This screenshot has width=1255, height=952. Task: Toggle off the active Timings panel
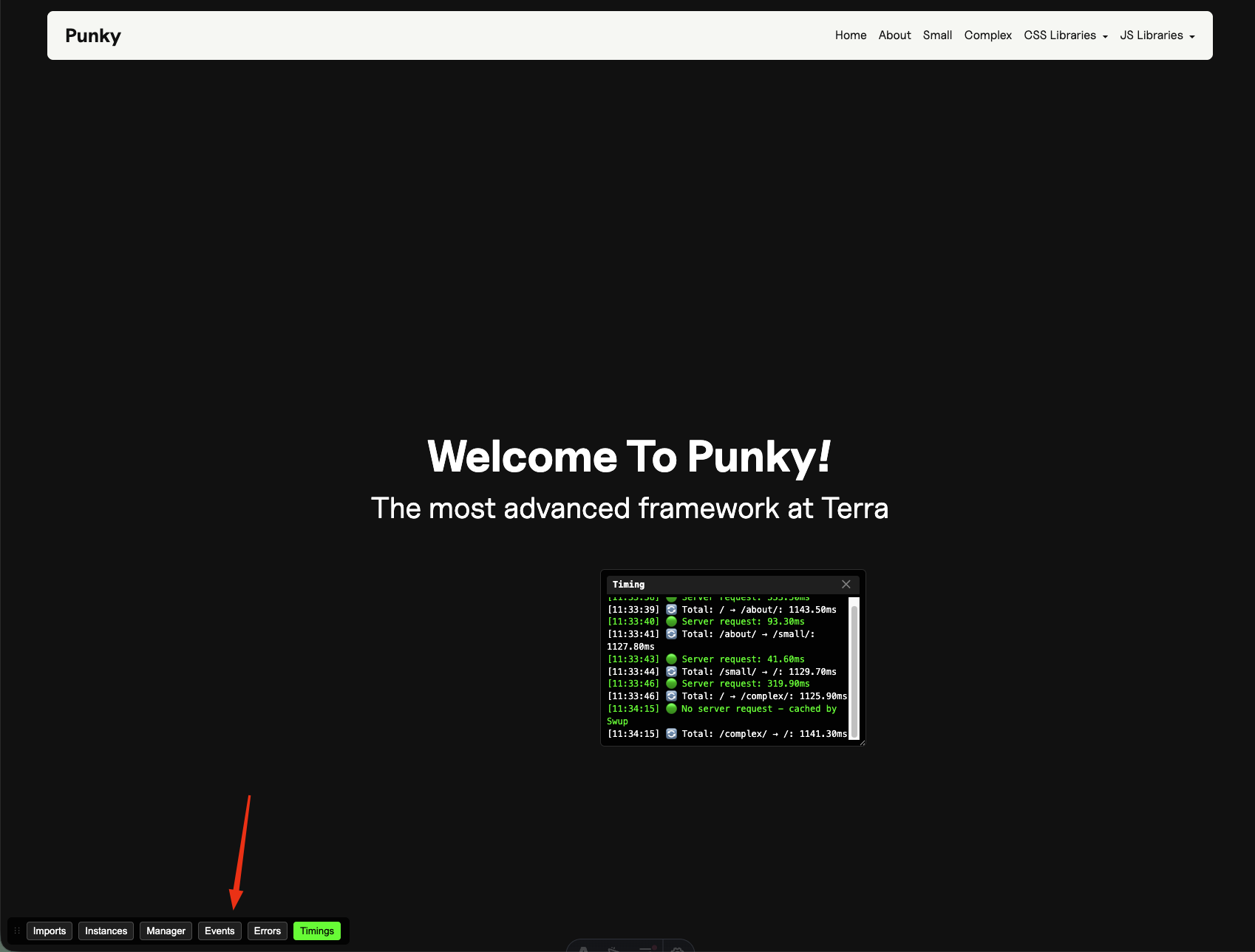pos(316,931)
